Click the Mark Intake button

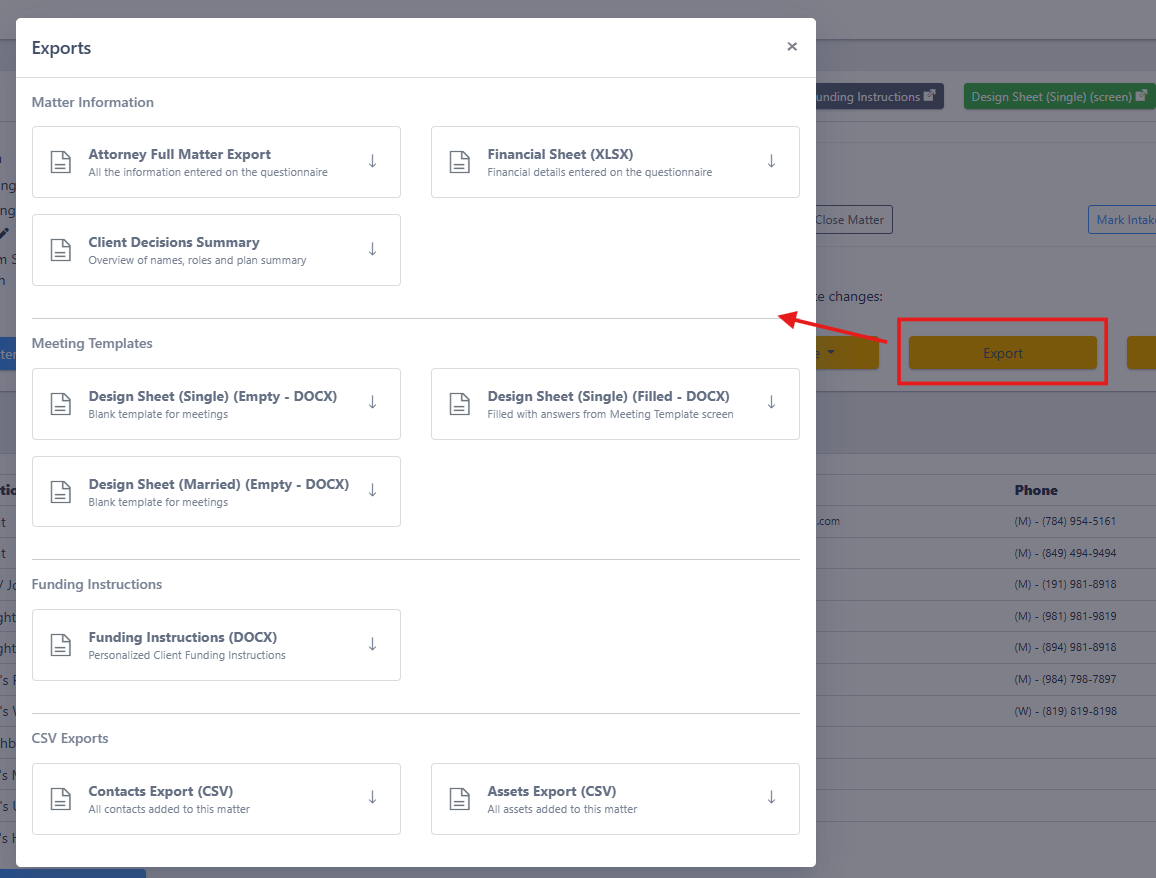tap(1122, 220)
